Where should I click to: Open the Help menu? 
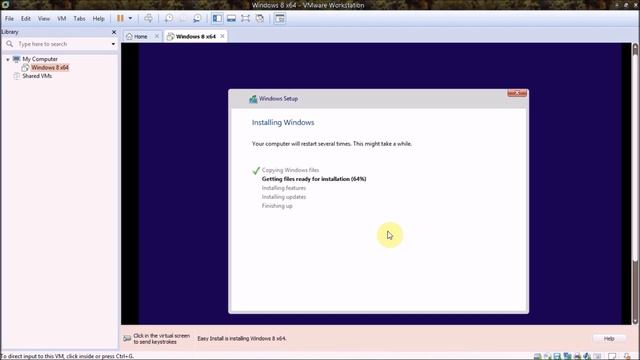point(98,19)
